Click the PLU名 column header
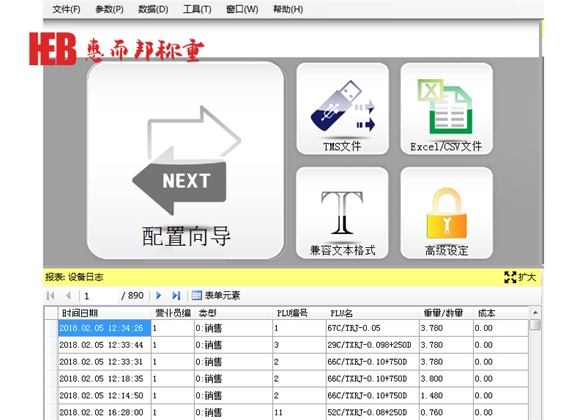The height and width of the screenshot is (420, 585). (x=372, y=313)
